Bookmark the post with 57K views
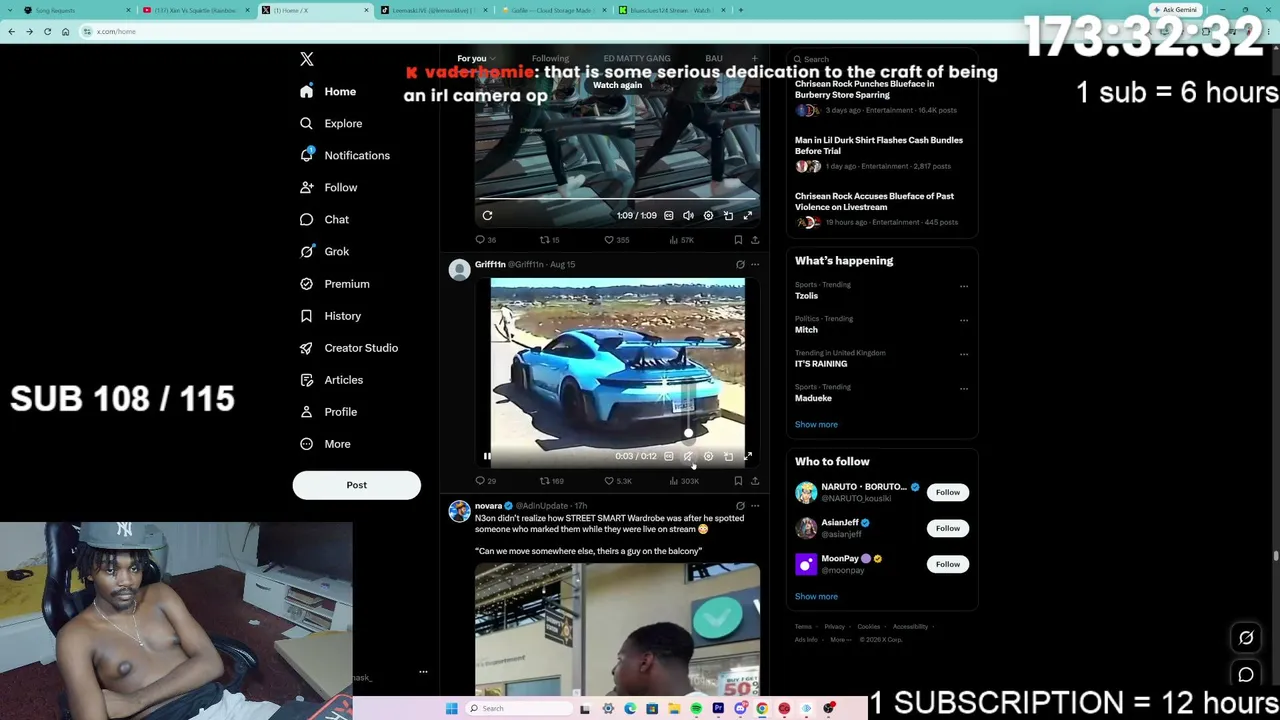 (x=738, y=240)
